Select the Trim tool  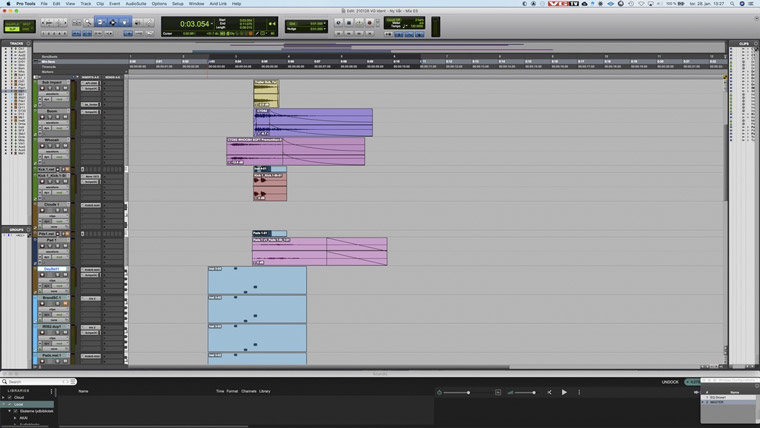click(100, 22)
